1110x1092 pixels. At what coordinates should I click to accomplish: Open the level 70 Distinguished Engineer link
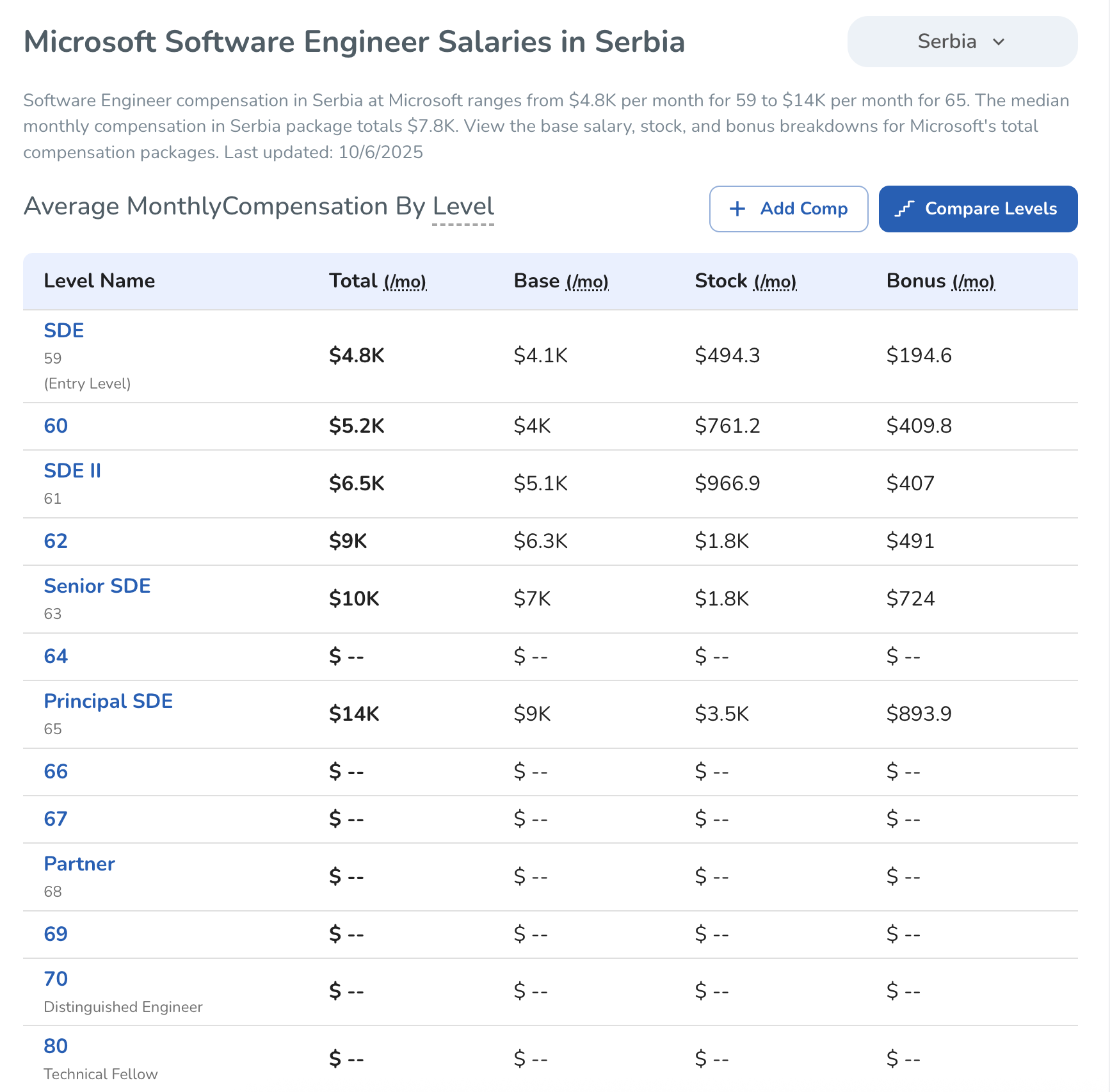pos(56,979)
